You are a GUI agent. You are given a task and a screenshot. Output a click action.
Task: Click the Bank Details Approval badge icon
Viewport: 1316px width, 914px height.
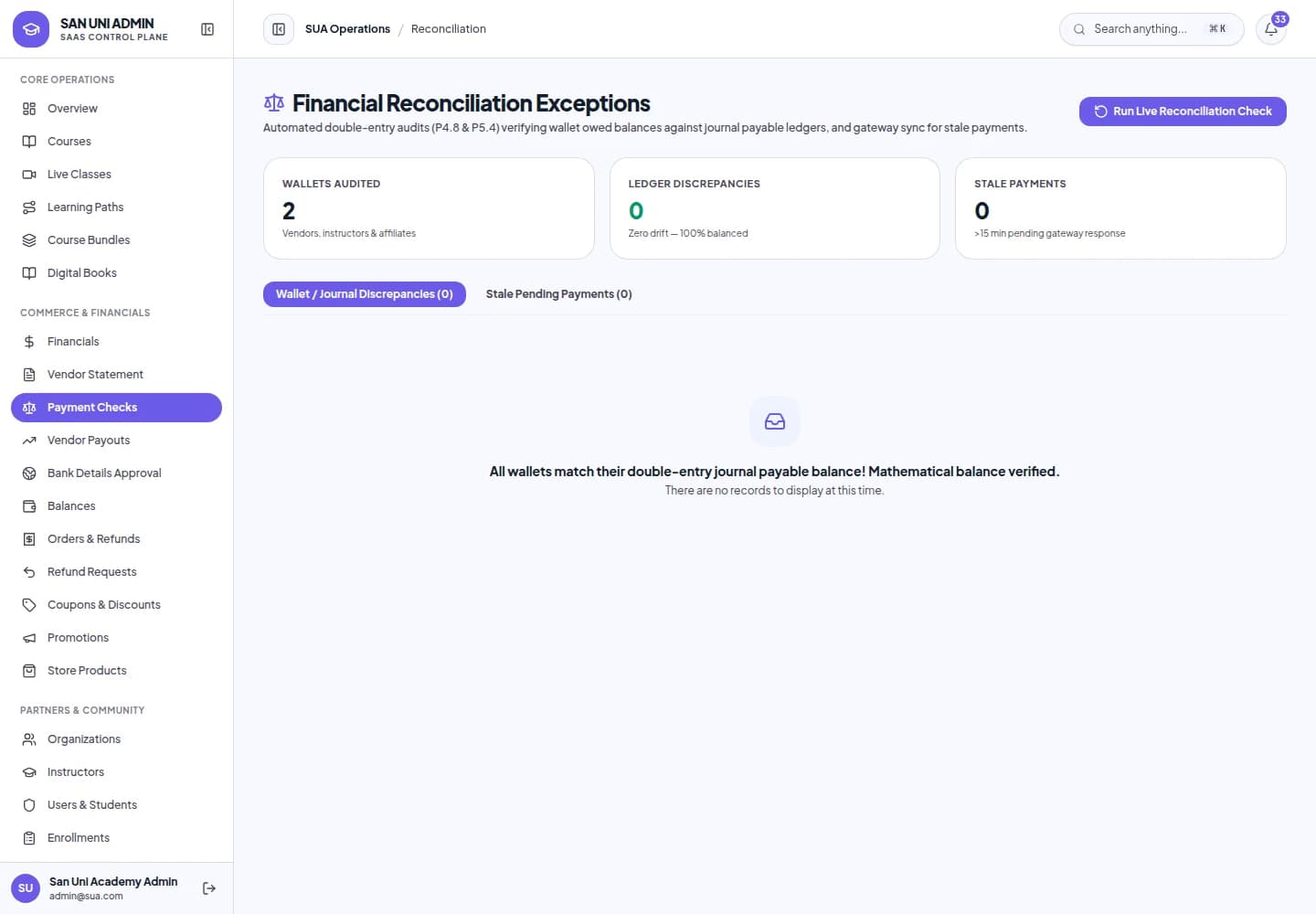click(29, 473)
